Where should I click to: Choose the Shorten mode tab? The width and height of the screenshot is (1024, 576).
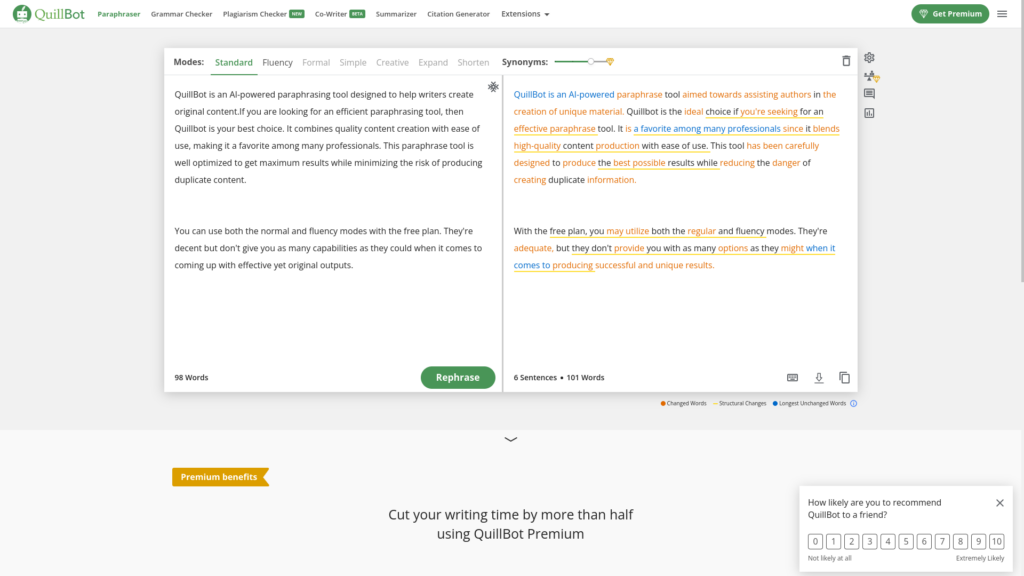pyautogui.click(x=473, y=63)
